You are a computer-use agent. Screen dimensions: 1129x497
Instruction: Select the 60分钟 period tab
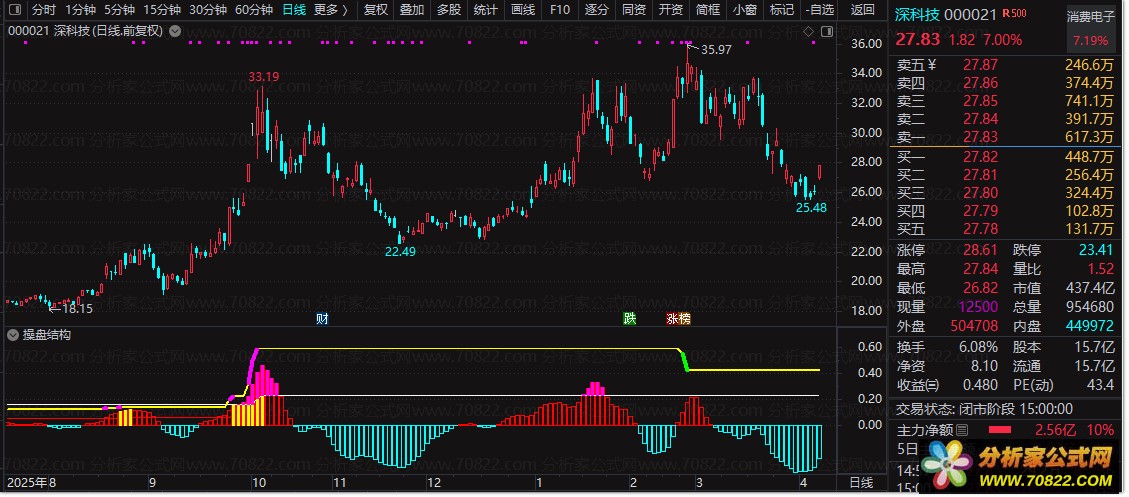[x=253, y=10]
